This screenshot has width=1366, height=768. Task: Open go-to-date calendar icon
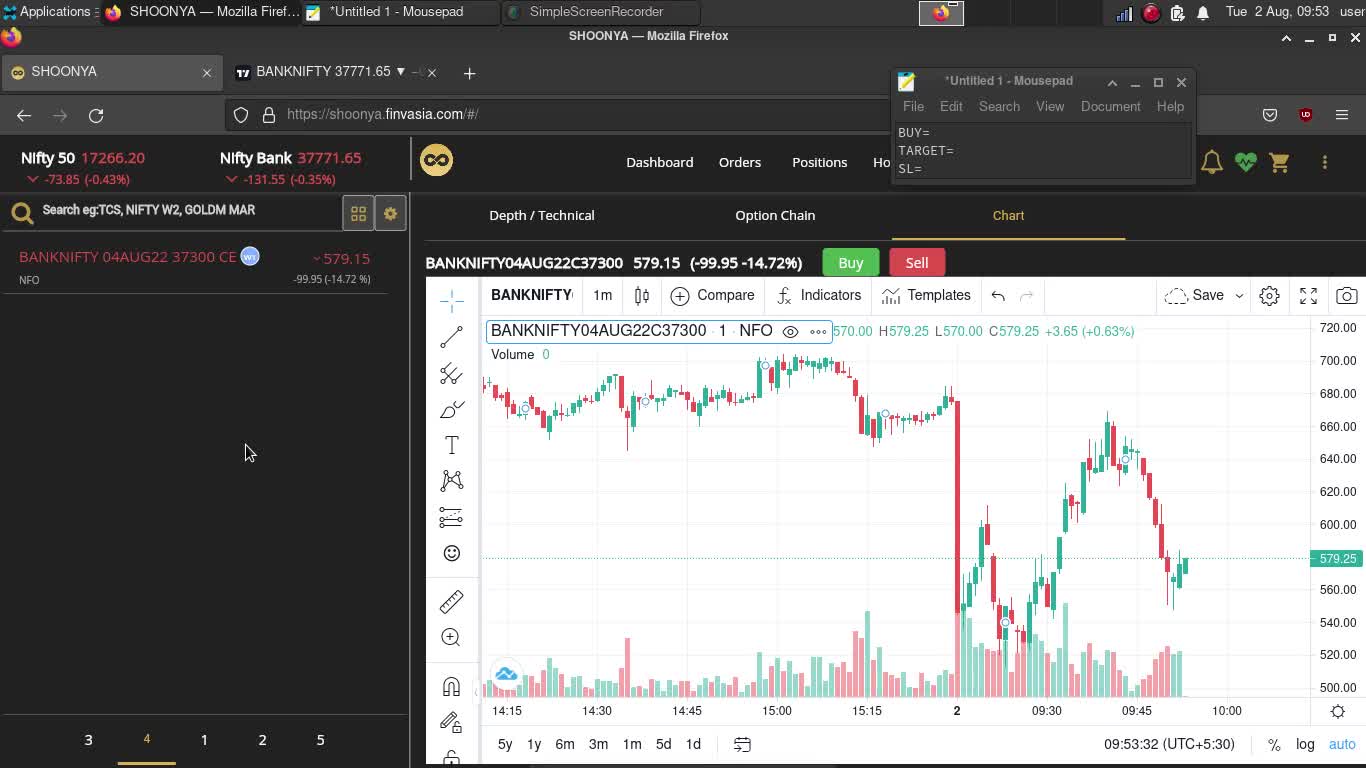tap(742, 744)
